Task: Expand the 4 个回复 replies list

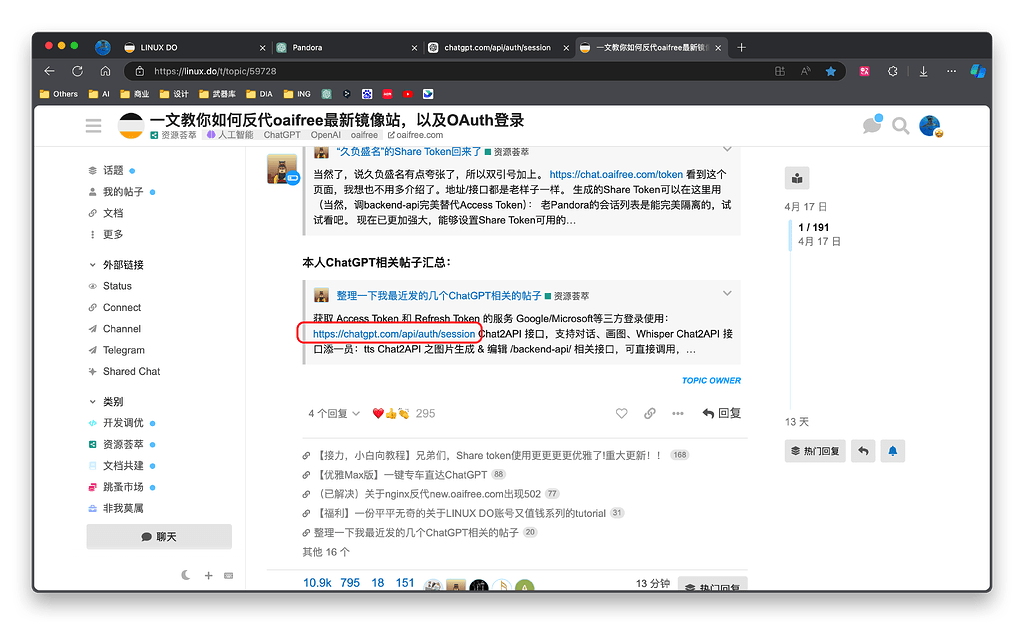Action: [x=334, y=413]
